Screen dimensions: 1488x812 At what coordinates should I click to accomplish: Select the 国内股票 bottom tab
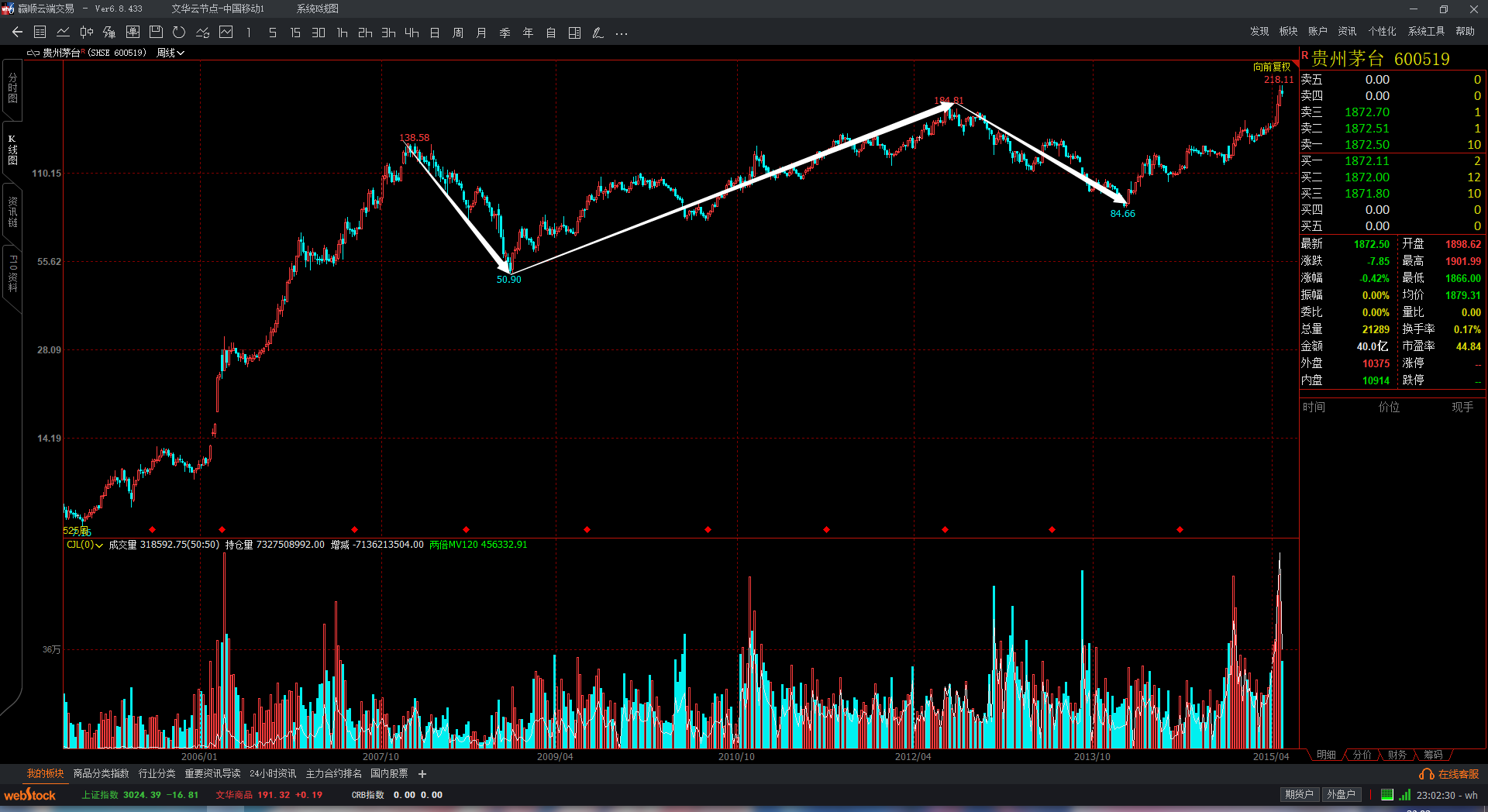coord(389,773)
